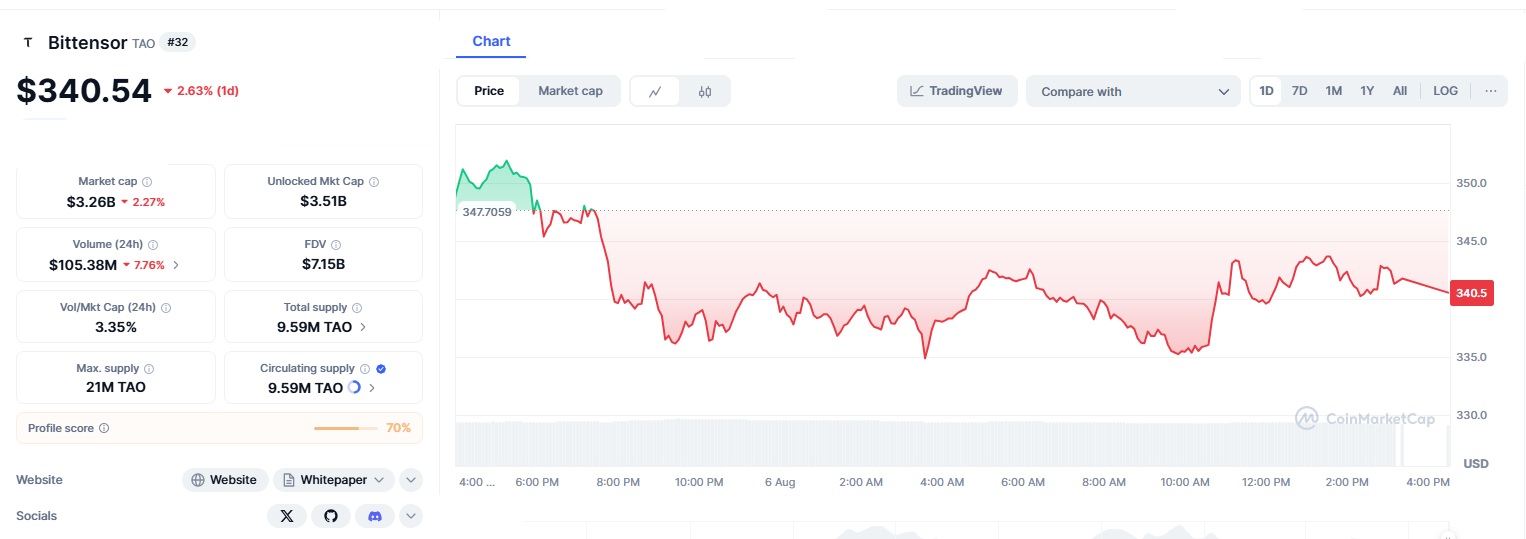
Task: Click the Volume (24h) info icon
Action: (153, 244)
